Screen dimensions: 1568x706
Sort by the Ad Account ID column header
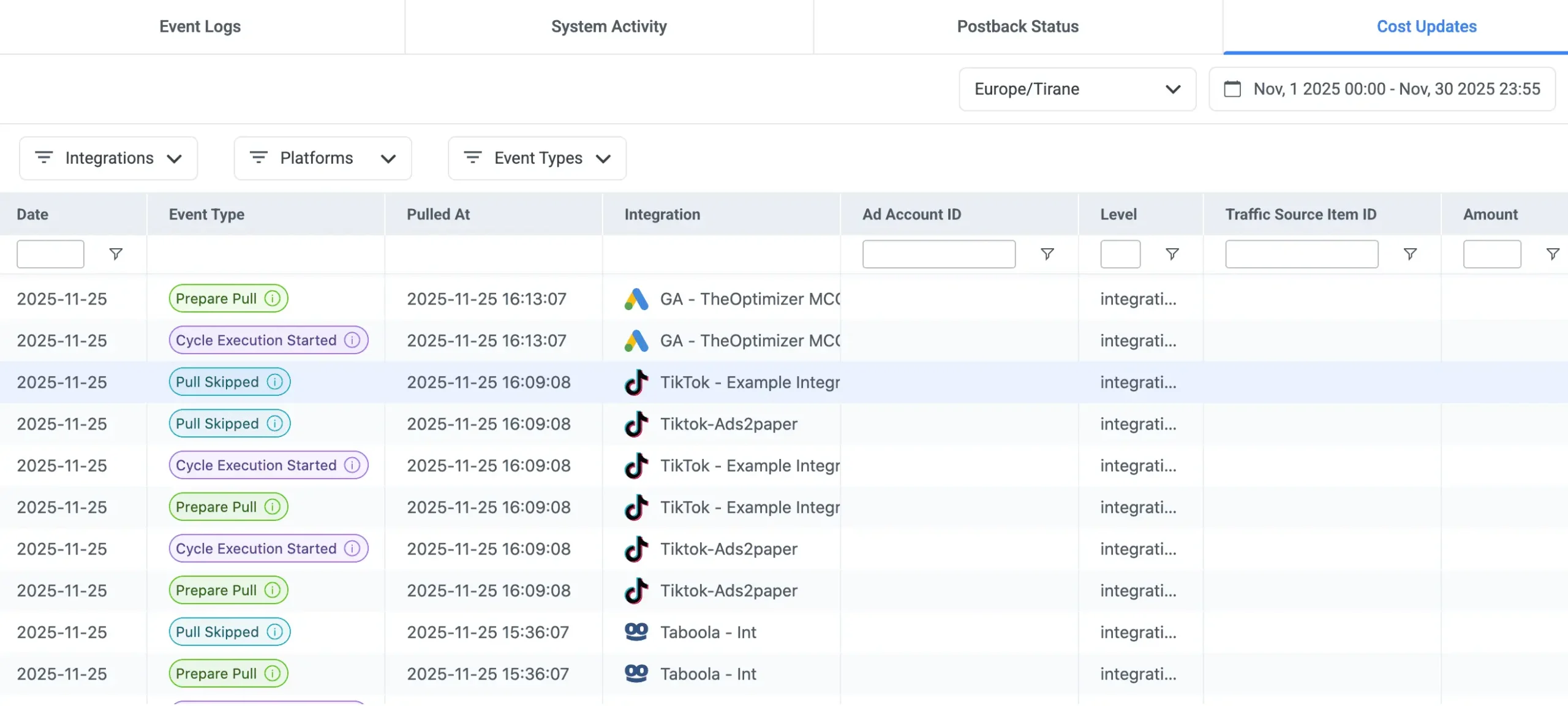[911, 214]
